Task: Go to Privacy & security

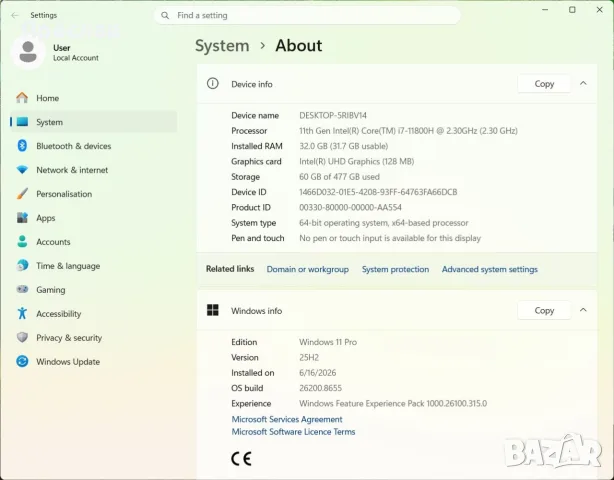Action: coord(94,337)
